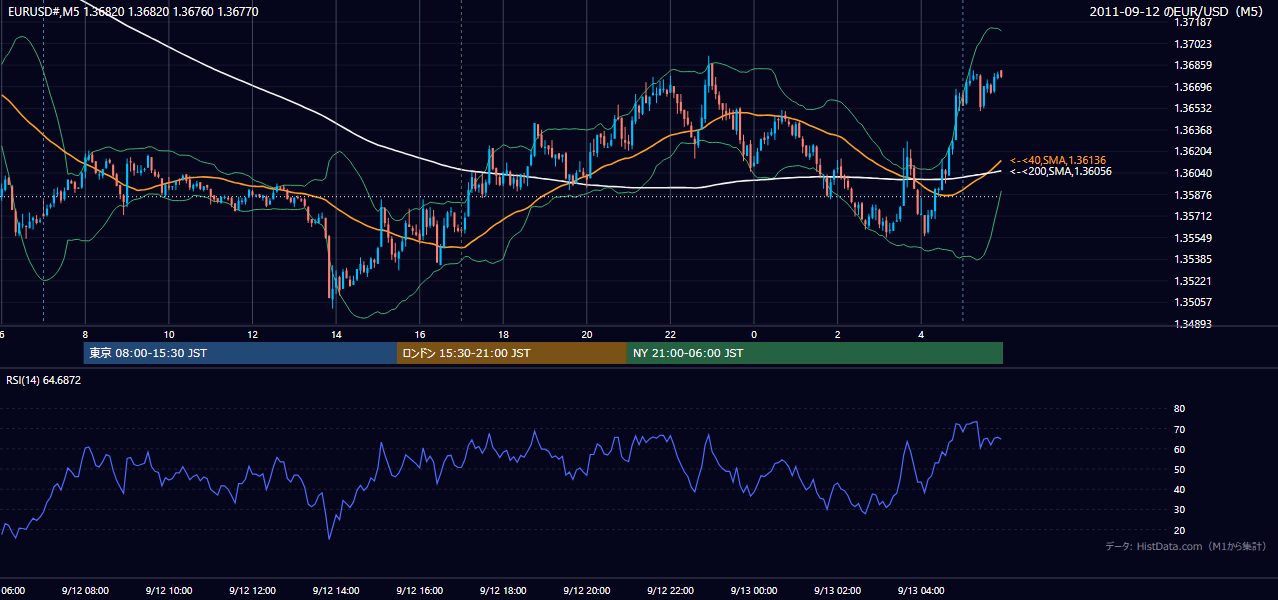Click price axis value 1.34893

(1194, 325)
